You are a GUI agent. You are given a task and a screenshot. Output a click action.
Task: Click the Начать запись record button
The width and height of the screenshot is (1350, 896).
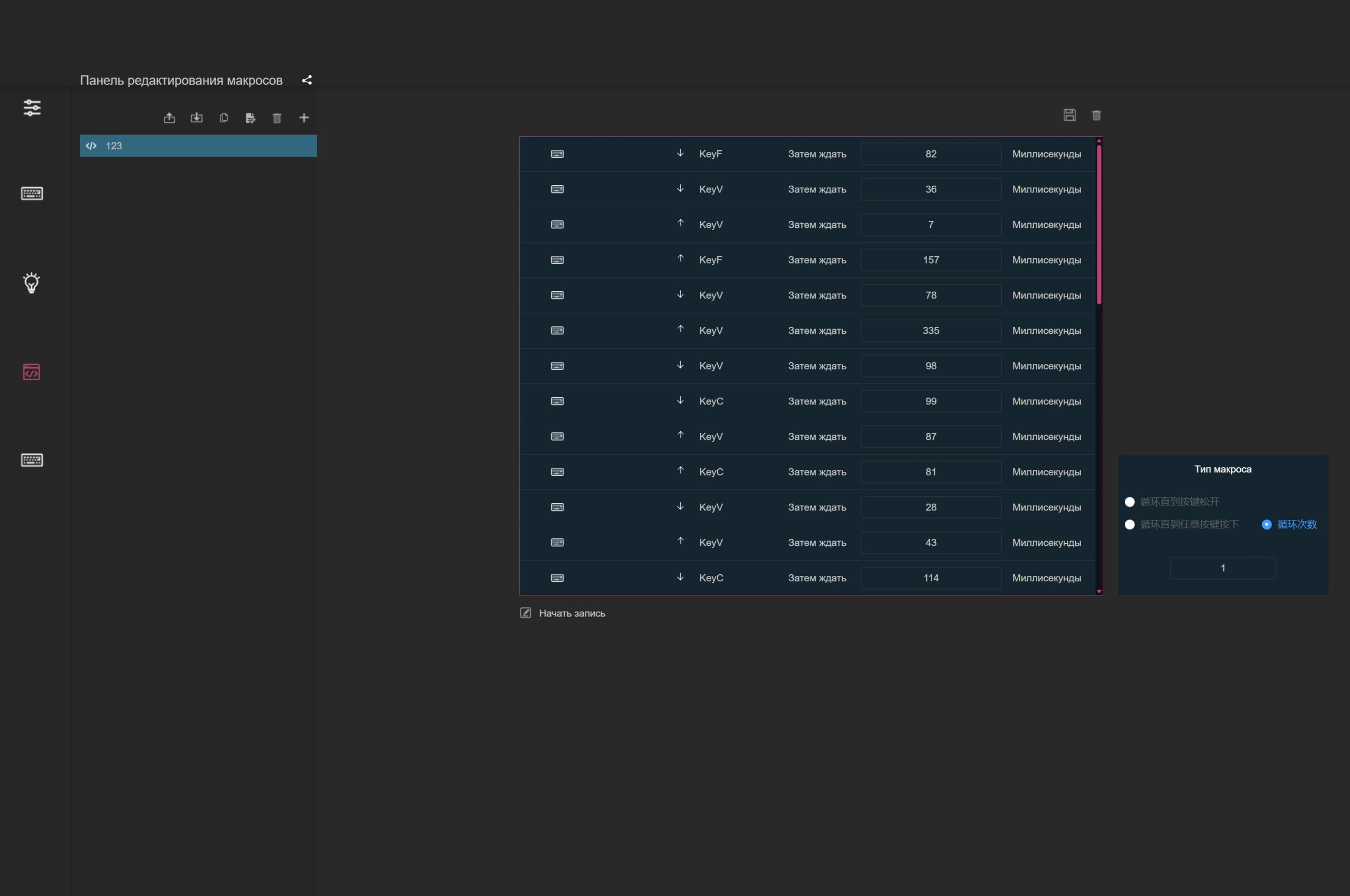point(563,613)
